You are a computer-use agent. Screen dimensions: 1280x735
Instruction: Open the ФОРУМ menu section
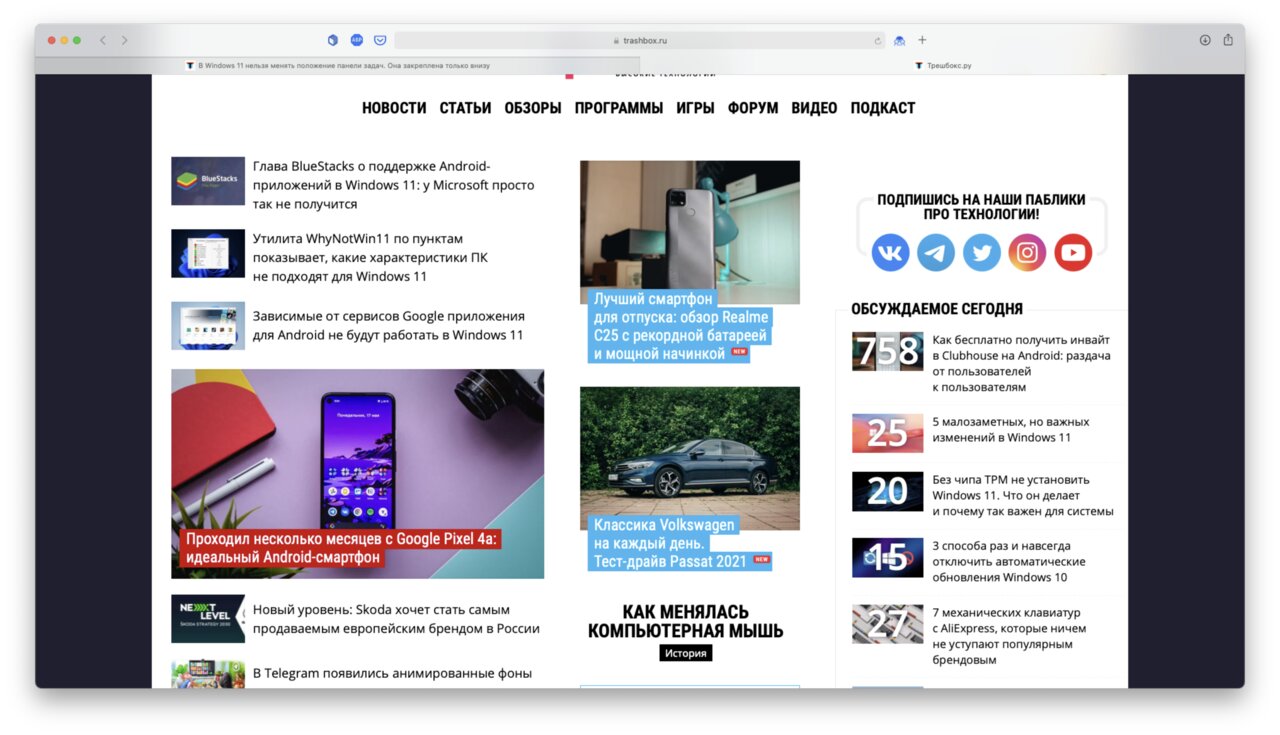coord(753,108)
